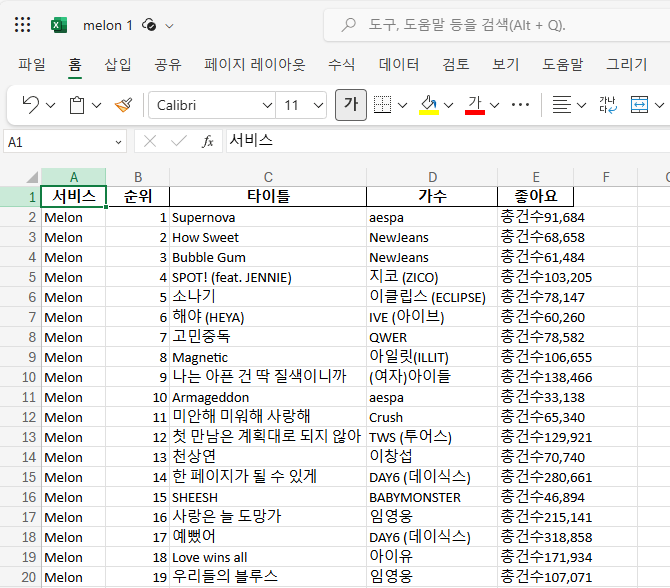This screenshot has height=588, width=670.
Task: Select the 타이틀 header cell
Action: point(268,197)
